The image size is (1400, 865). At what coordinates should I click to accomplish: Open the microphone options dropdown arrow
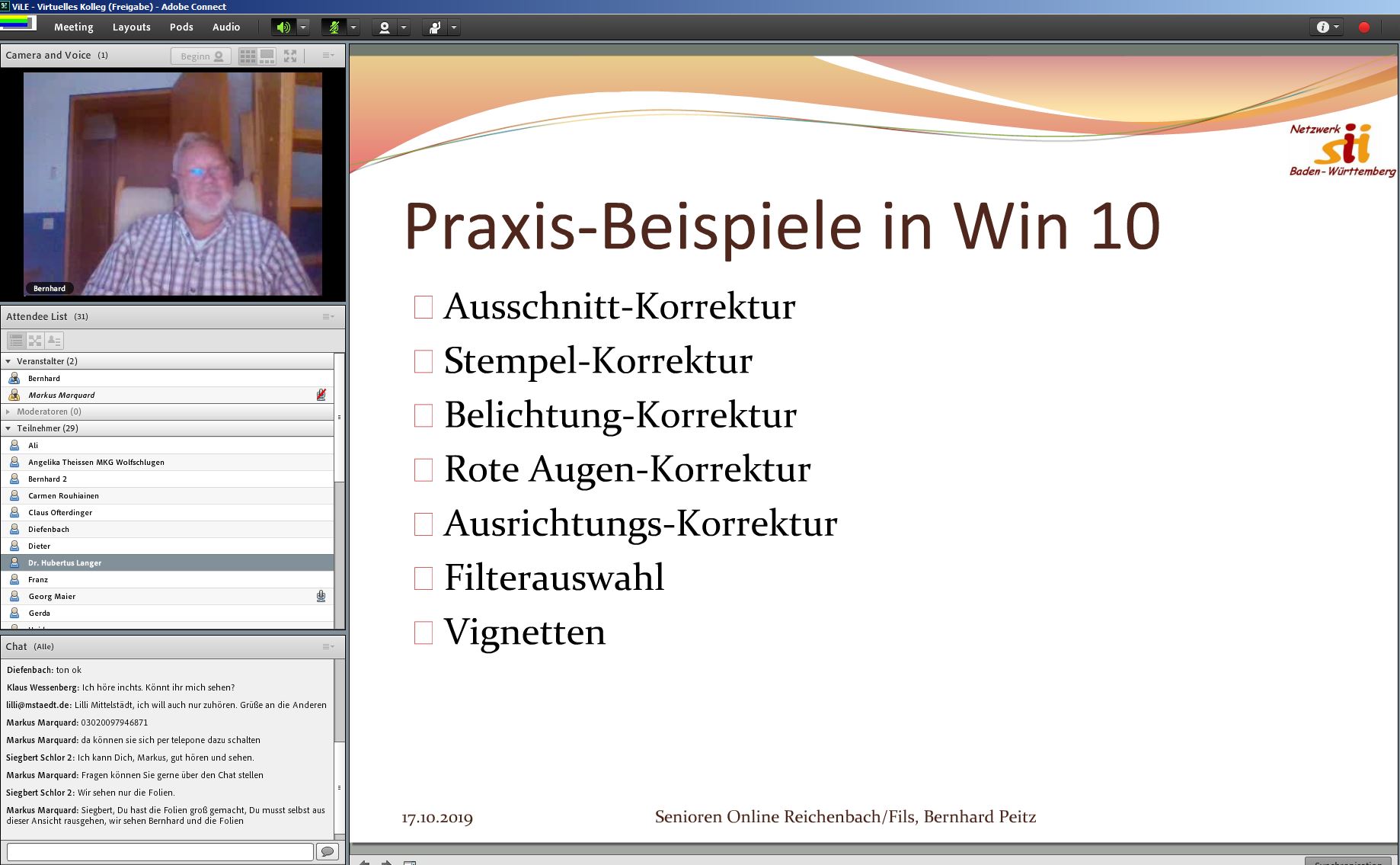click(353, 27)
